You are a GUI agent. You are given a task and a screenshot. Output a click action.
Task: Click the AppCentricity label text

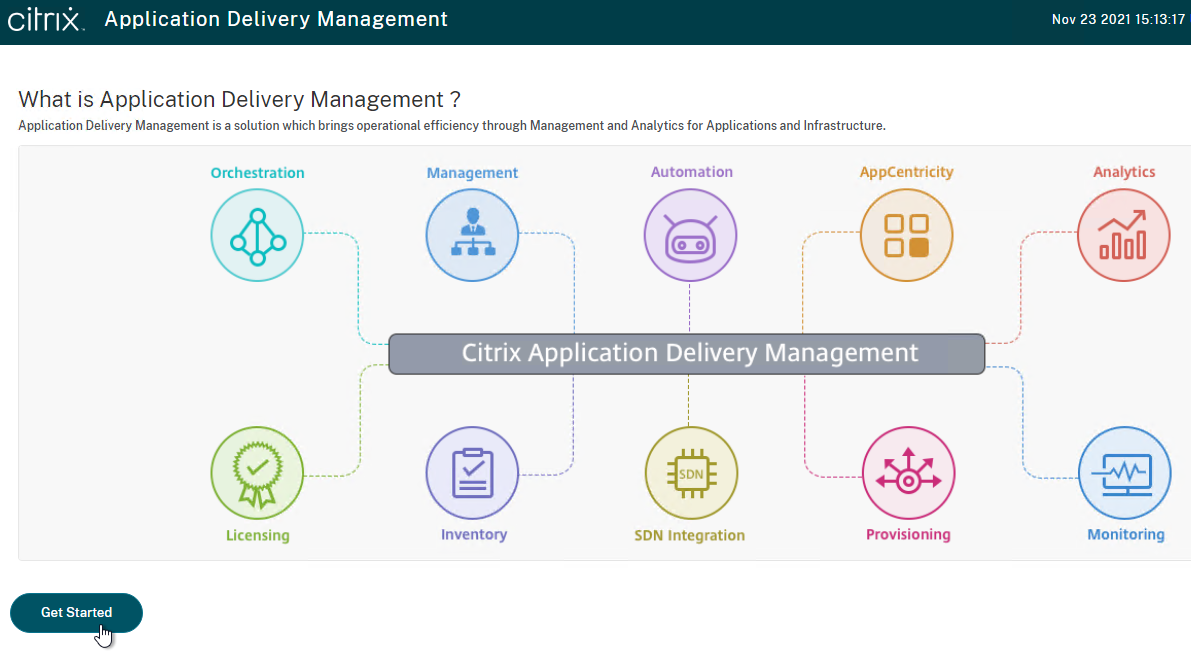906,172
